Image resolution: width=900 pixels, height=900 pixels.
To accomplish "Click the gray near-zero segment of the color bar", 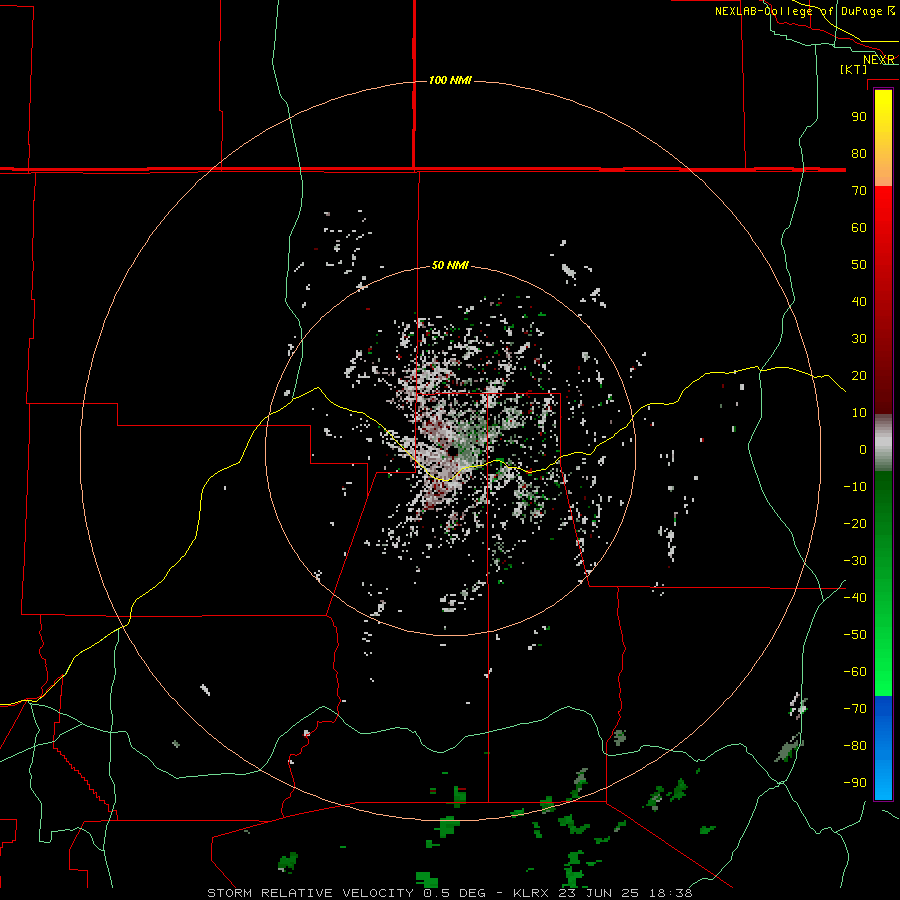I will coord(883,443).
